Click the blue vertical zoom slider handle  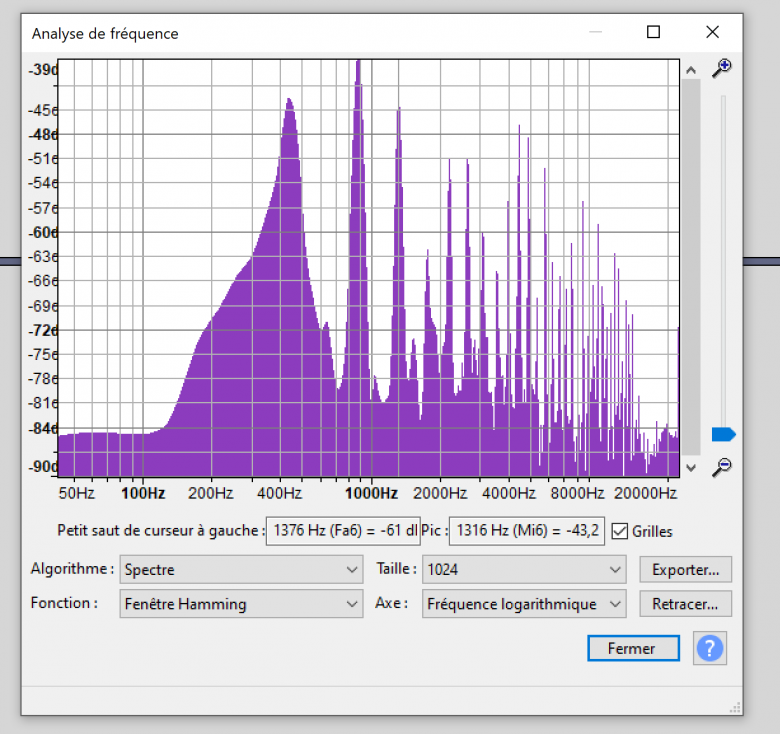point(723,434)
